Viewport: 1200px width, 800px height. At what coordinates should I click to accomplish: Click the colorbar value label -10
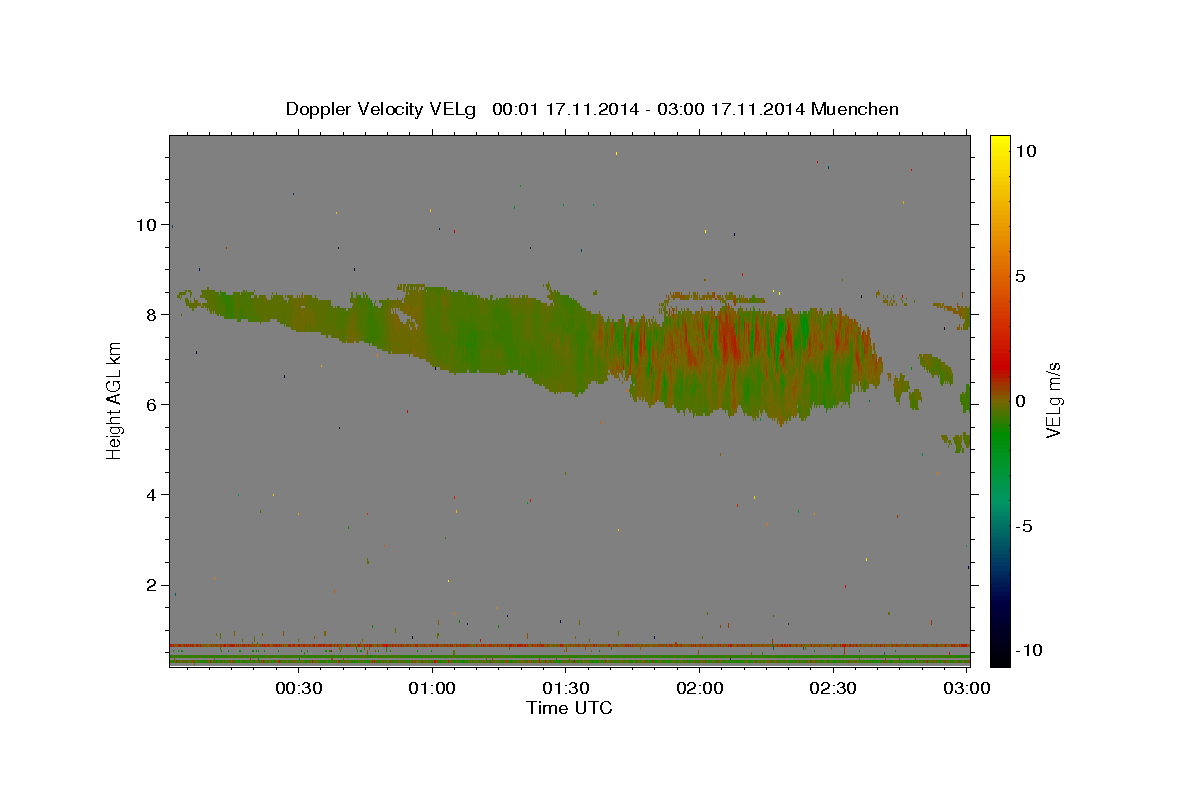pyautogui.click(x=1028, y=650)
